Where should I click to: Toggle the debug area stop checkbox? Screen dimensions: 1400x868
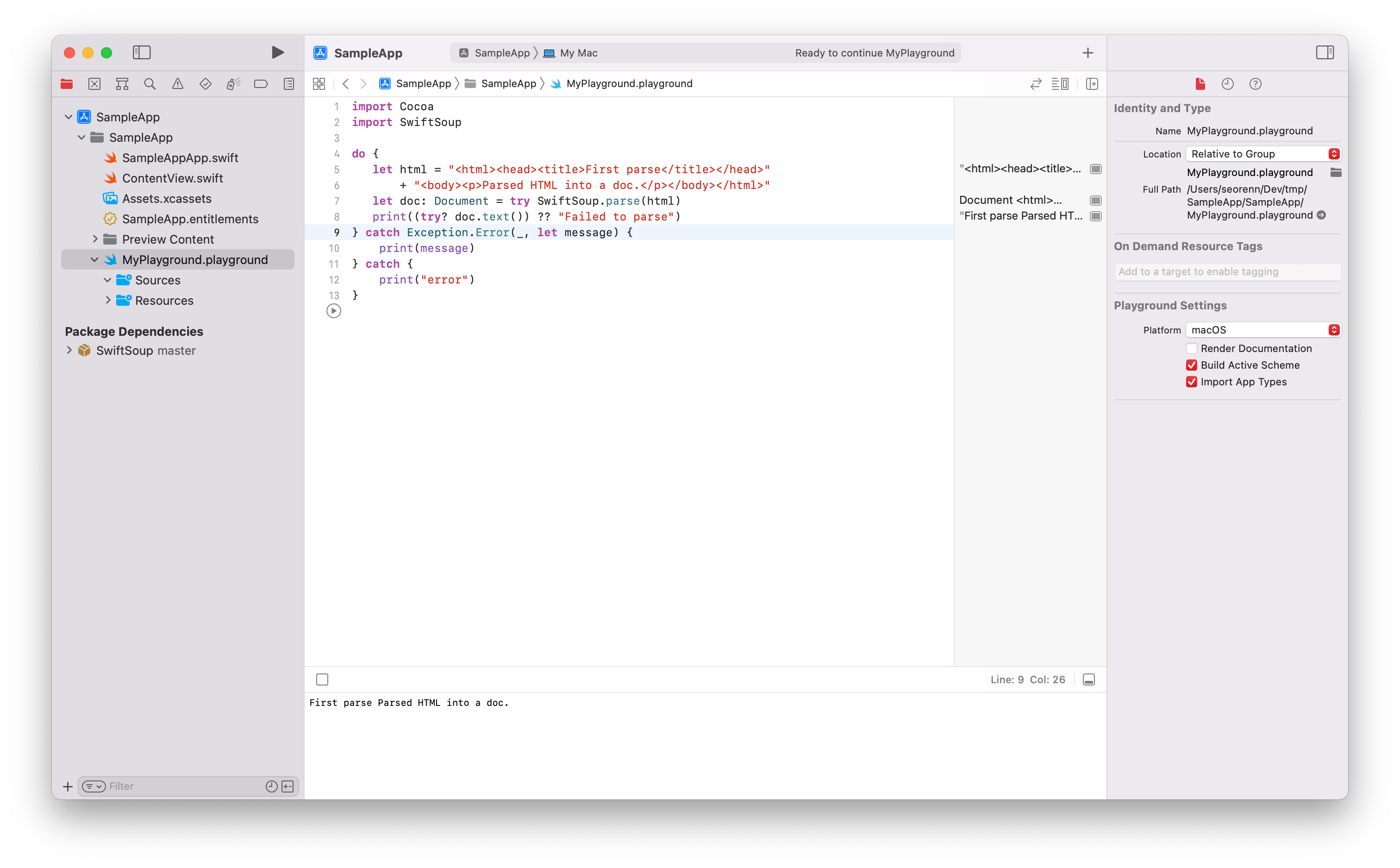(x=323, y=679)
